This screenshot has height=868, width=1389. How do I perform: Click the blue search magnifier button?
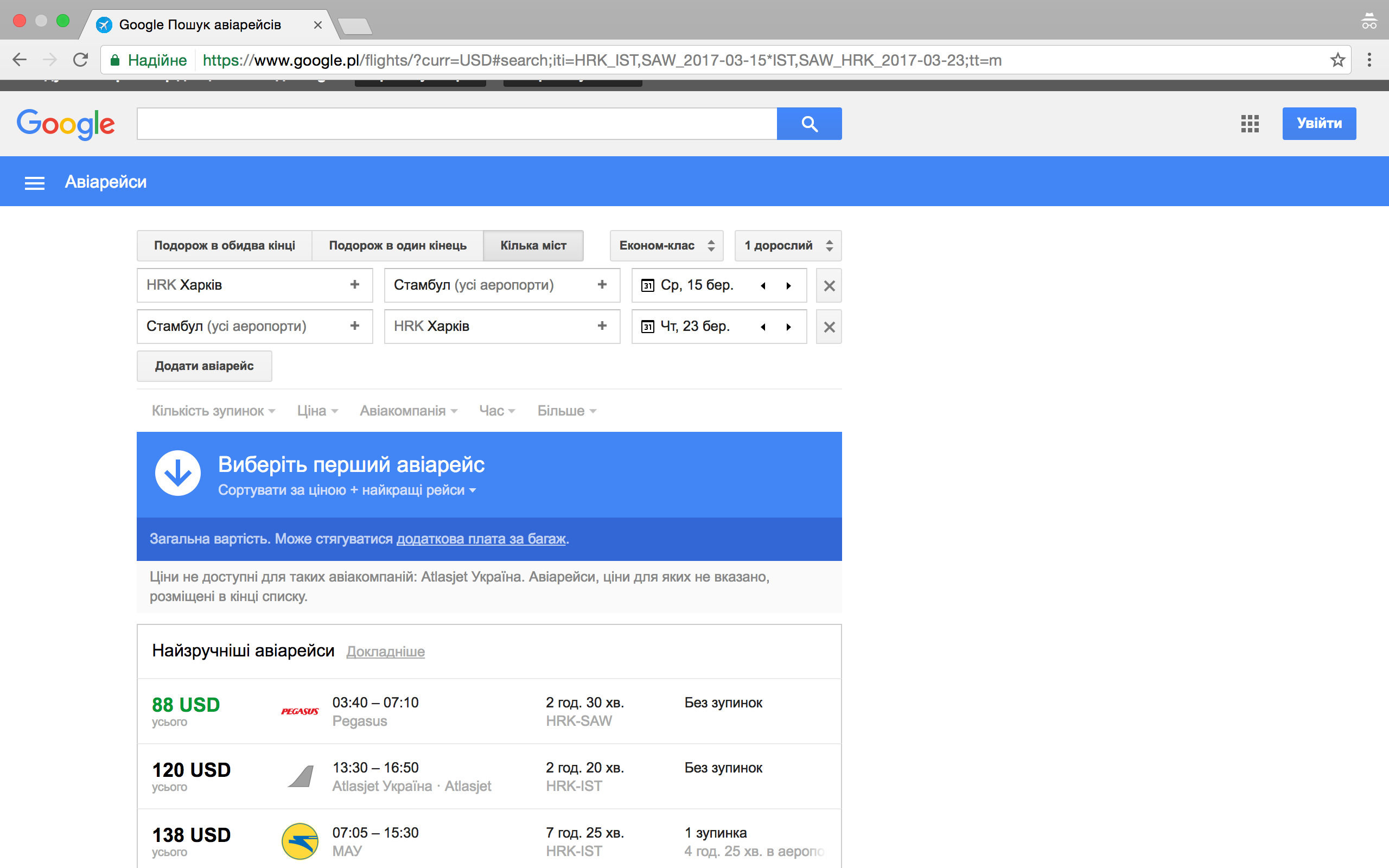[809, 124]
